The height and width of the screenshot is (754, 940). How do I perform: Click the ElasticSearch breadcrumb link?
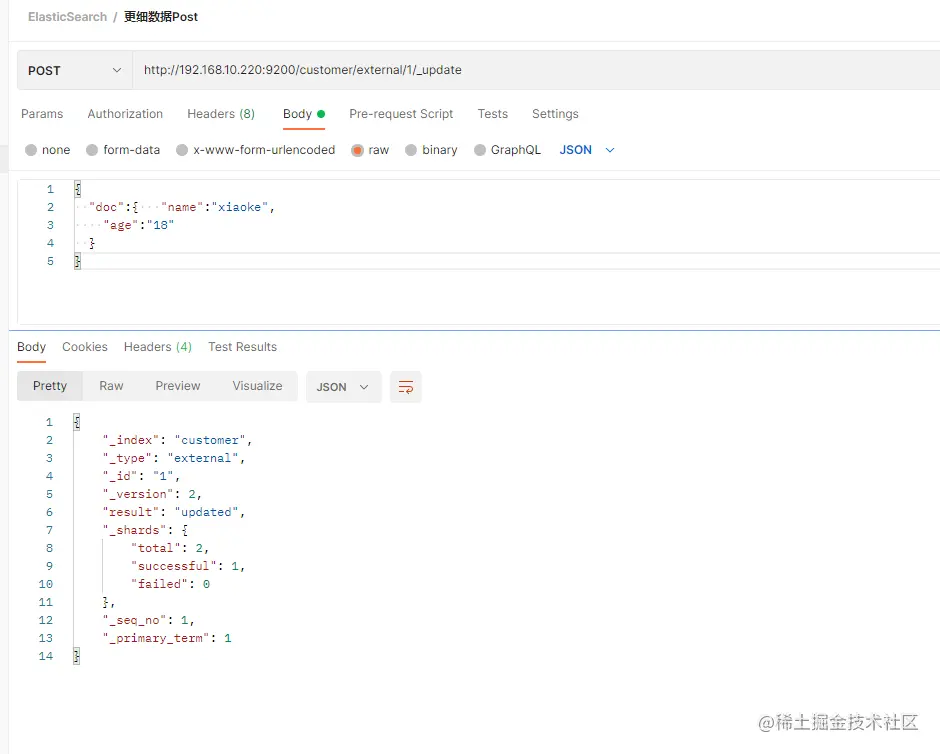click(67, 17)
